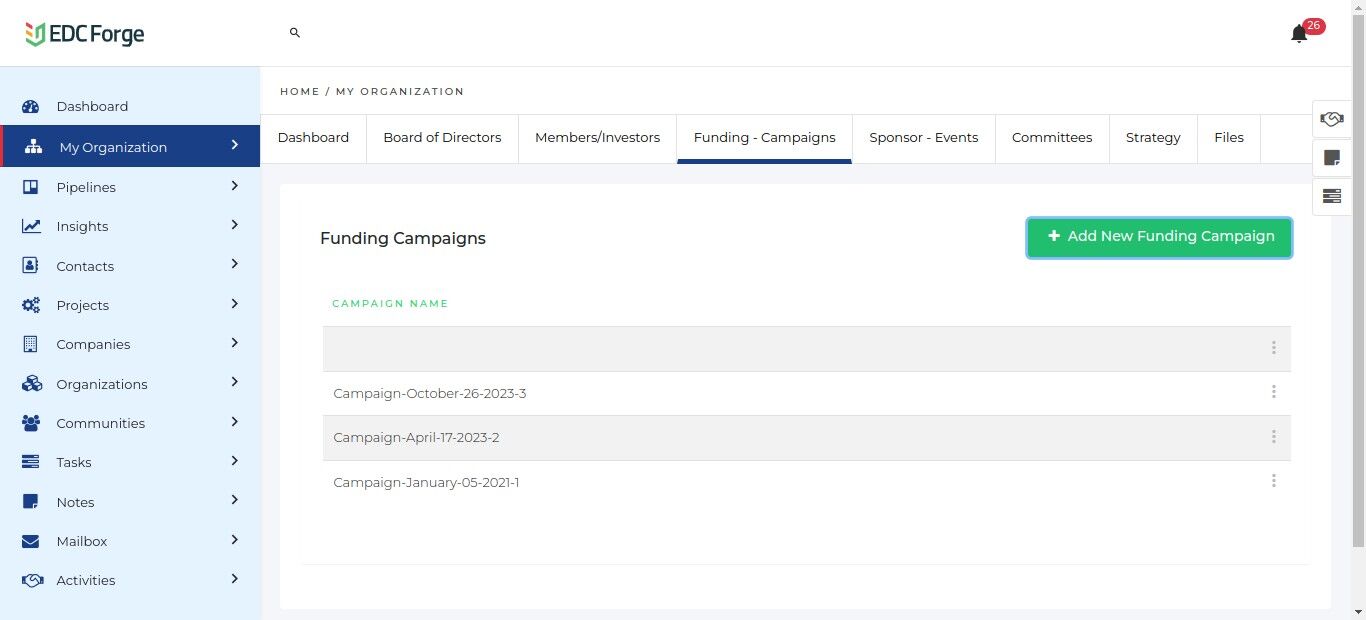Click the Campaign-April-17-2023-2 campaign name
Image resolution: width=1366 pixels, height=620 pixels.
point(416,438)
